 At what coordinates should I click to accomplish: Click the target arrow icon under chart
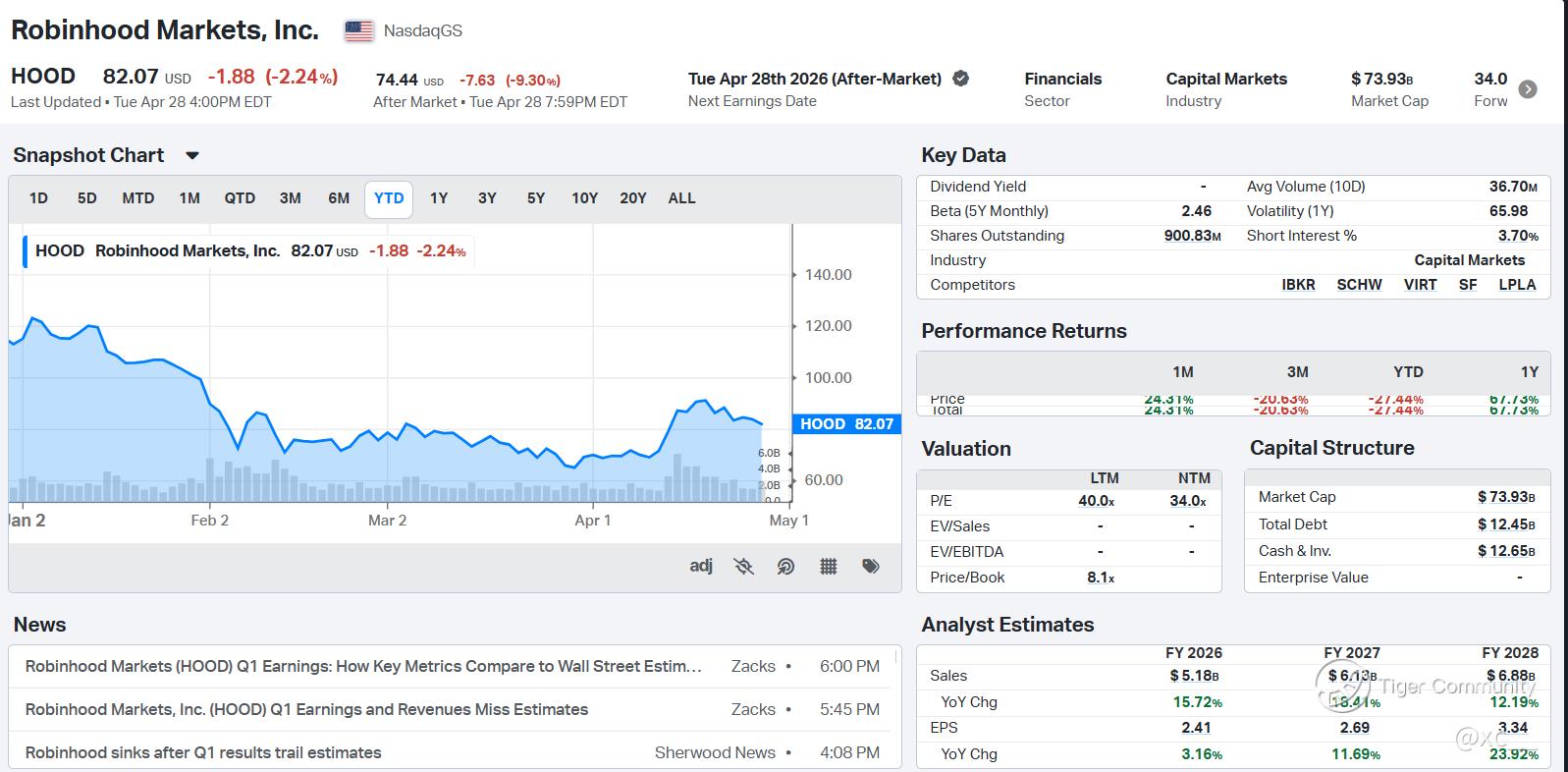coord(785,566)
